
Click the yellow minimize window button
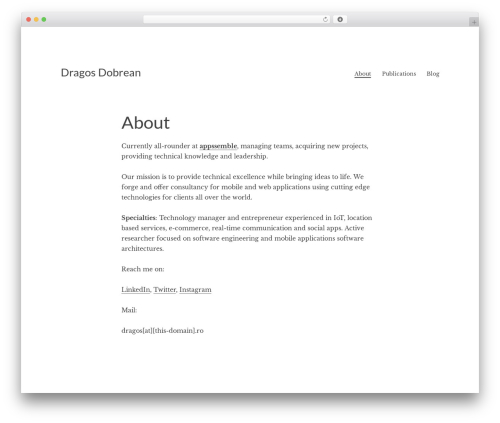tap(36, 19)
